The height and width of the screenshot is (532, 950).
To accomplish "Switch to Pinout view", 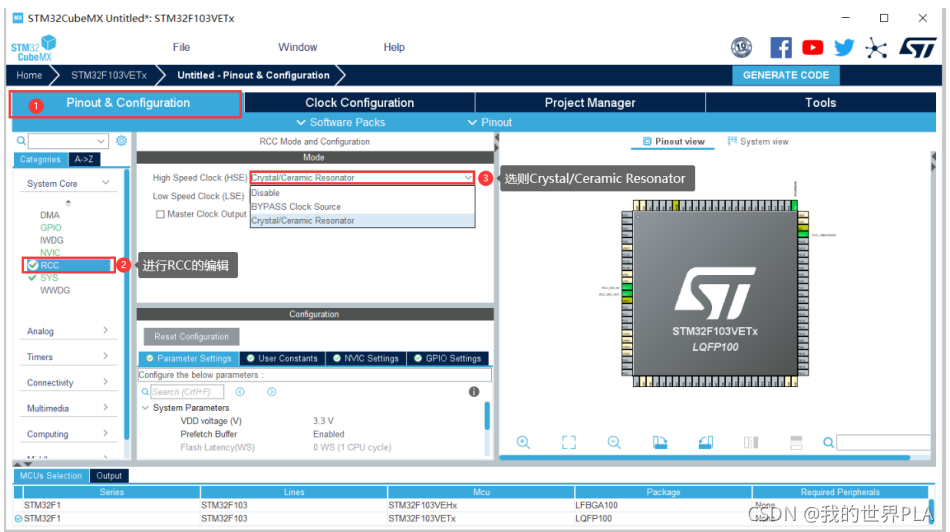I will pos(674,141).
